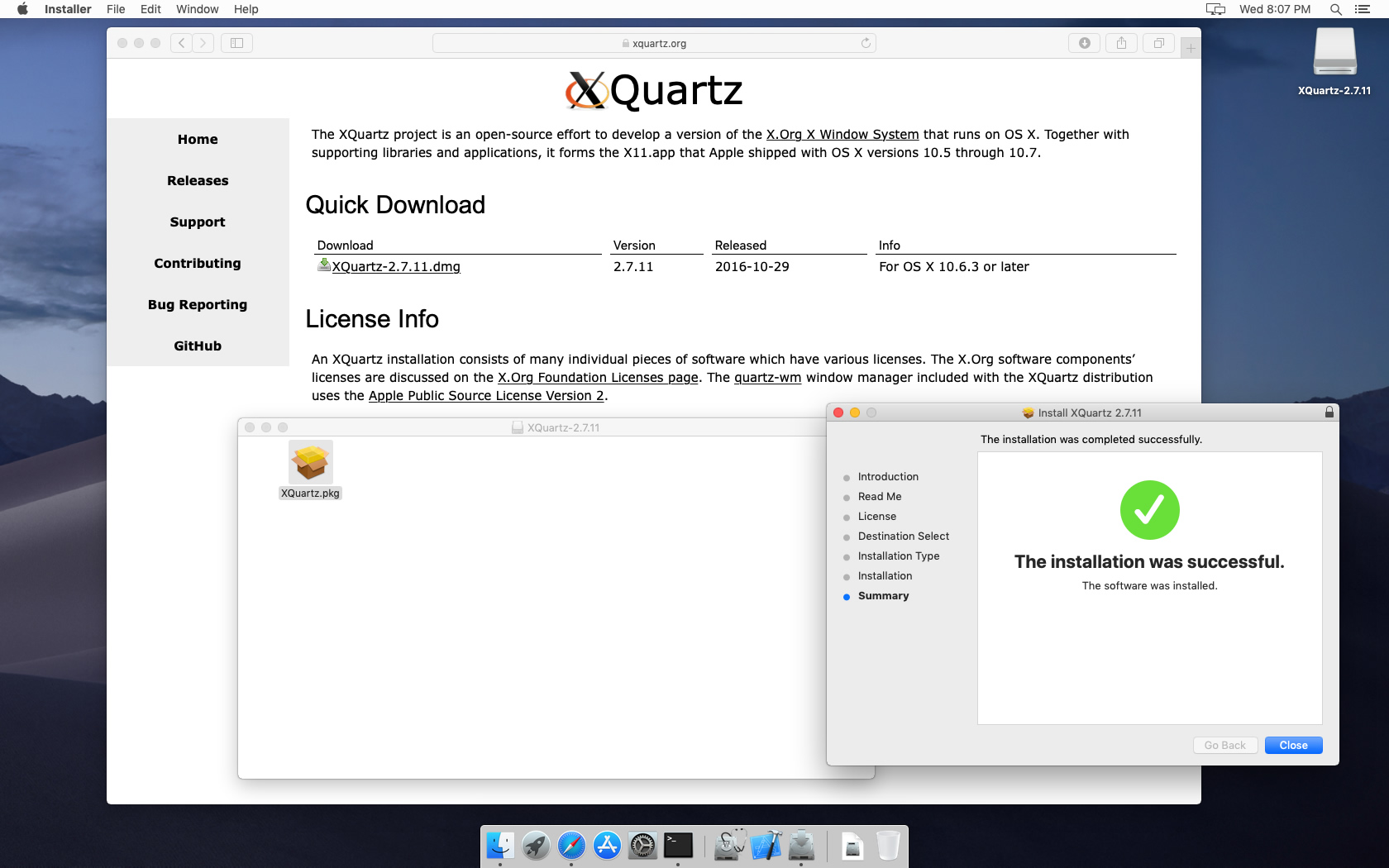Image resolution: width=1389 pixels, height=868 pixels.
Task: Select the XQuartz-2.7.11 volume on desktop
Action: 1334,62
